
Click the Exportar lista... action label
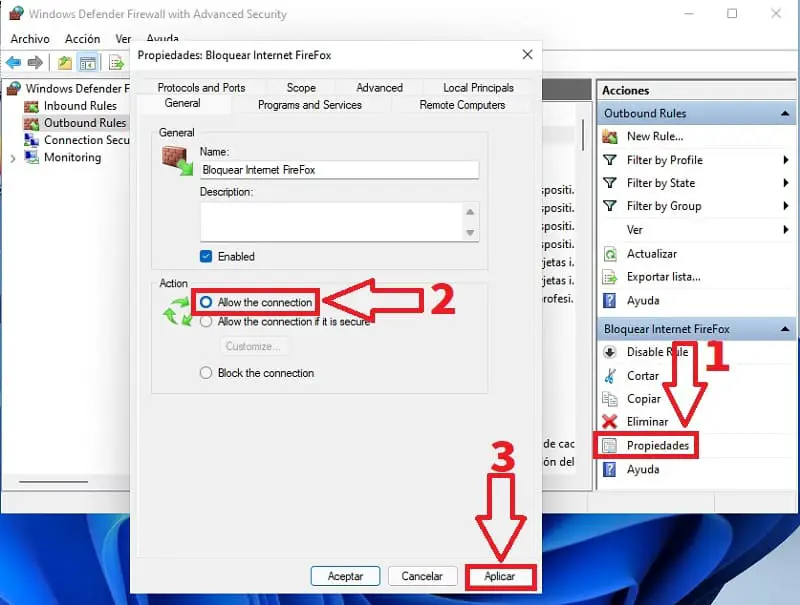pyautogui.click(x=663, y=277)
